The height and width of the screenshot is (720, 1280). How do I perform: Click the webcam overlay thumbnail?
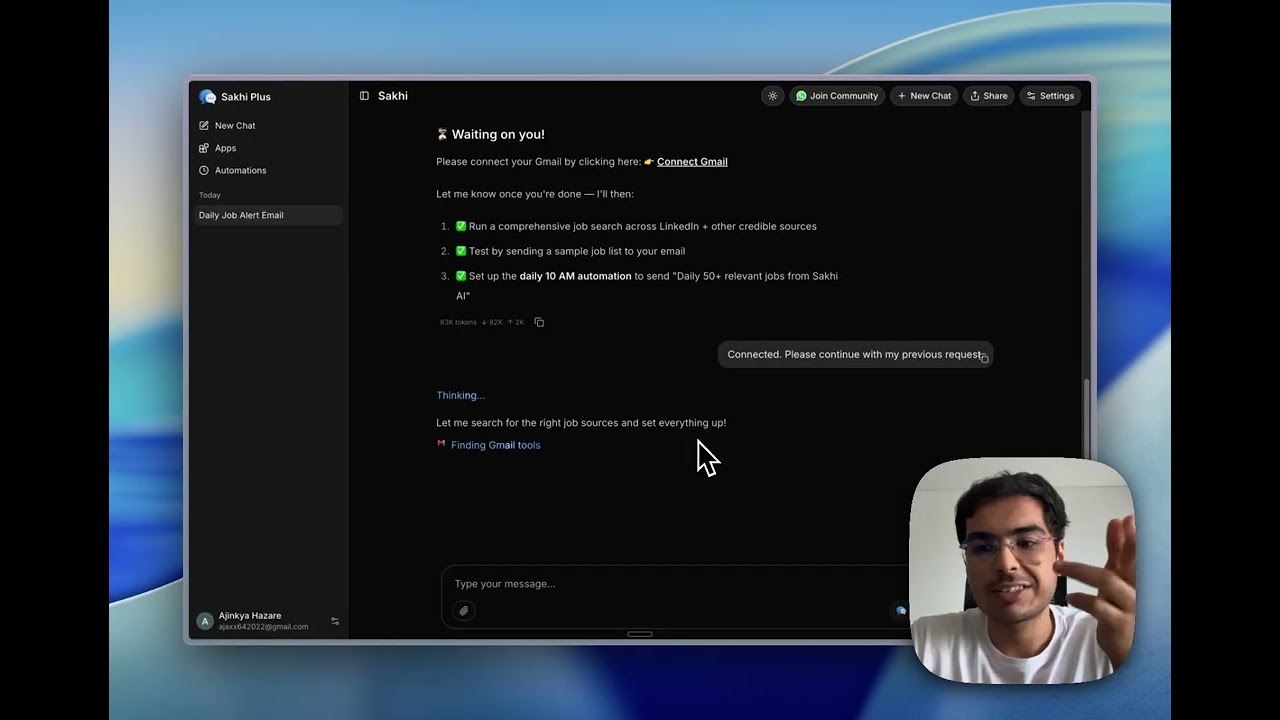[1022, 570]
